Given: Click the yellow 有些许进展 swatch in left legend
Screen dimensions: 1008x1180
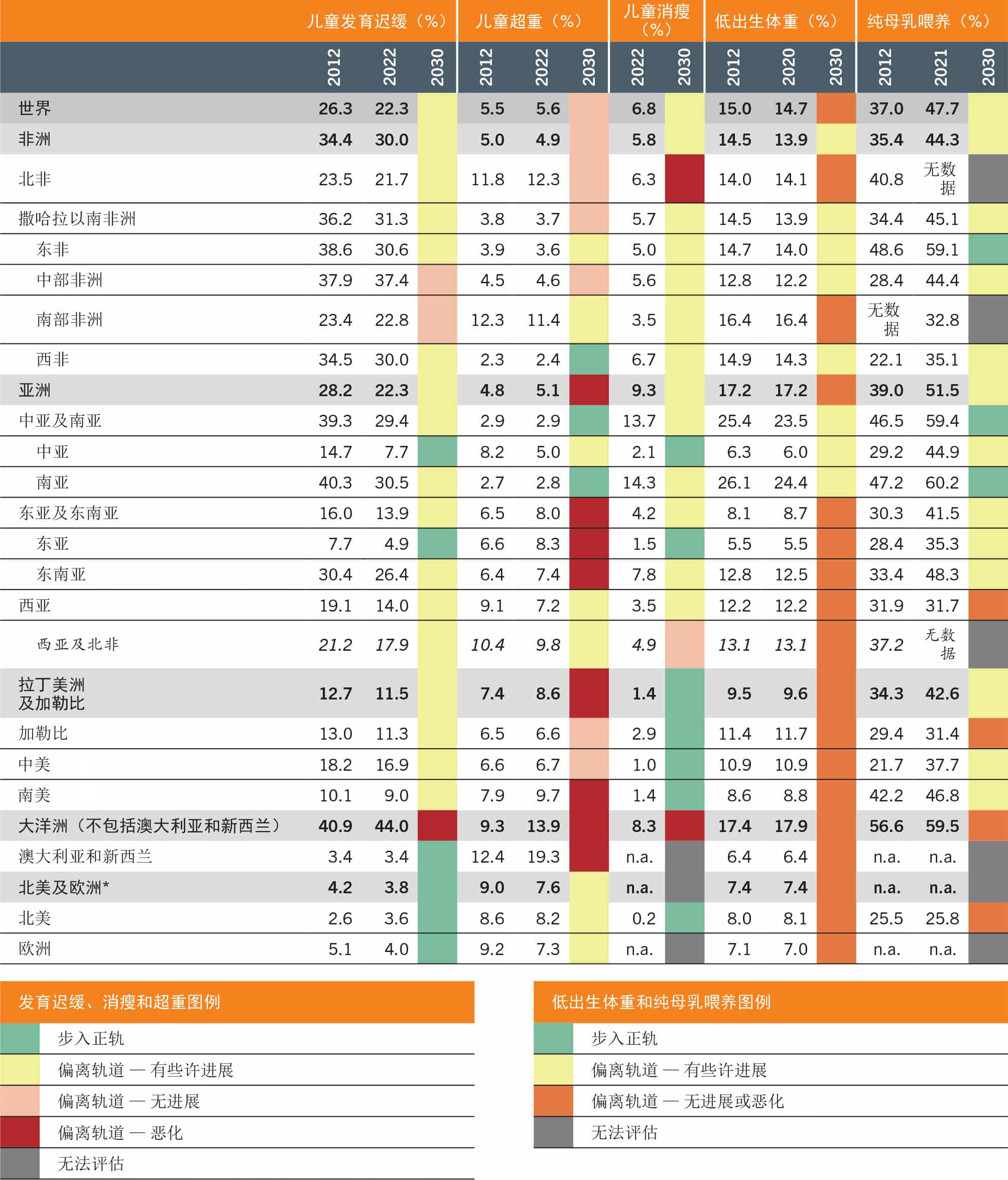Looking at the screenshot, I should (20, 1070).
